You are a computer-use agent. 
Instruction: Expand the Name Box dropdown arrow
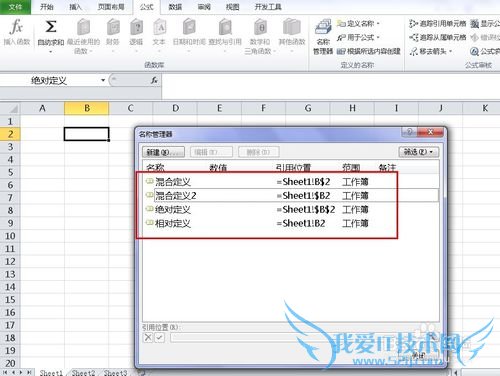(103, 80)
